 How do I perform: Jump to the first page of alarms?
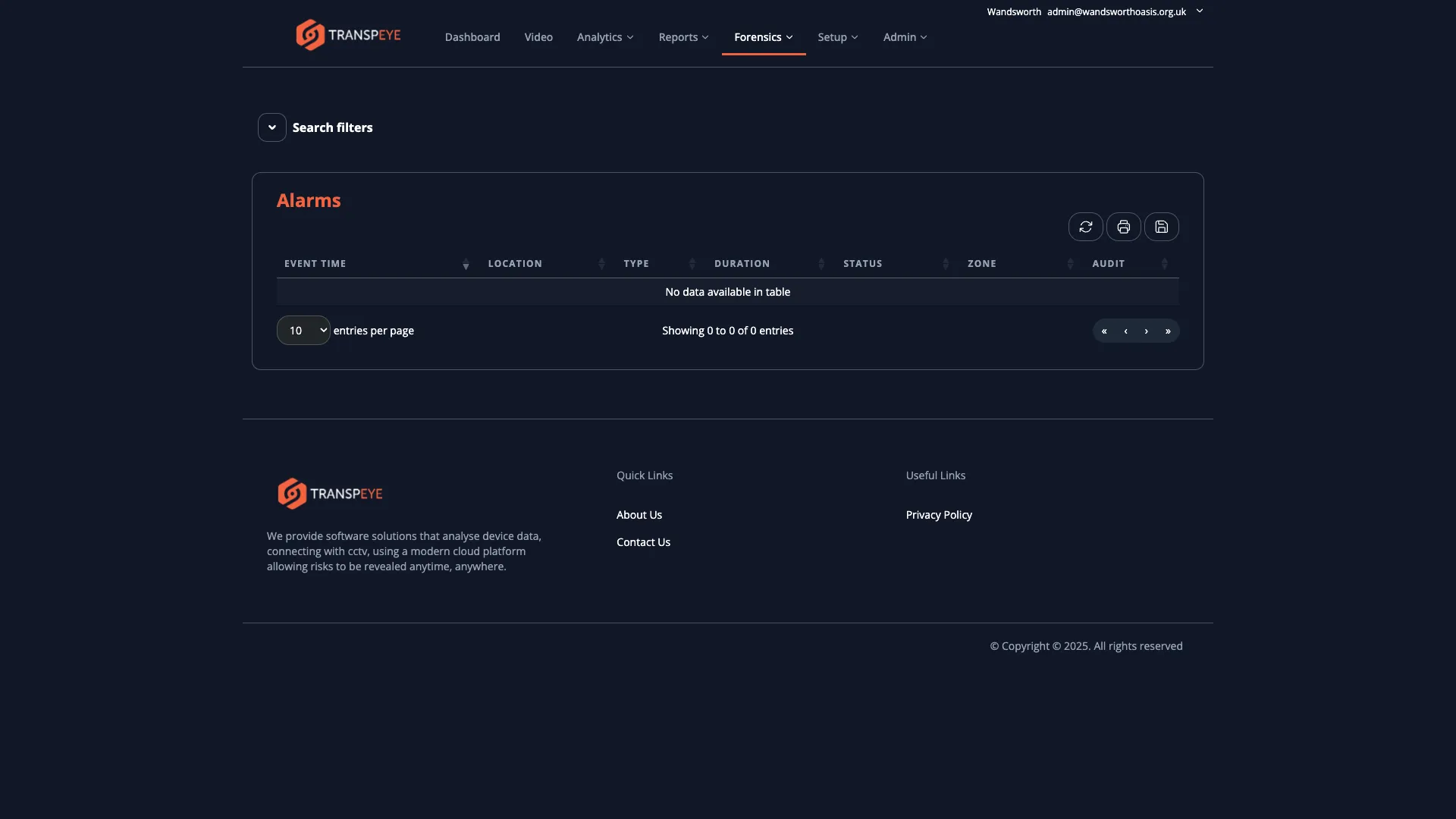click(1104, 331)
